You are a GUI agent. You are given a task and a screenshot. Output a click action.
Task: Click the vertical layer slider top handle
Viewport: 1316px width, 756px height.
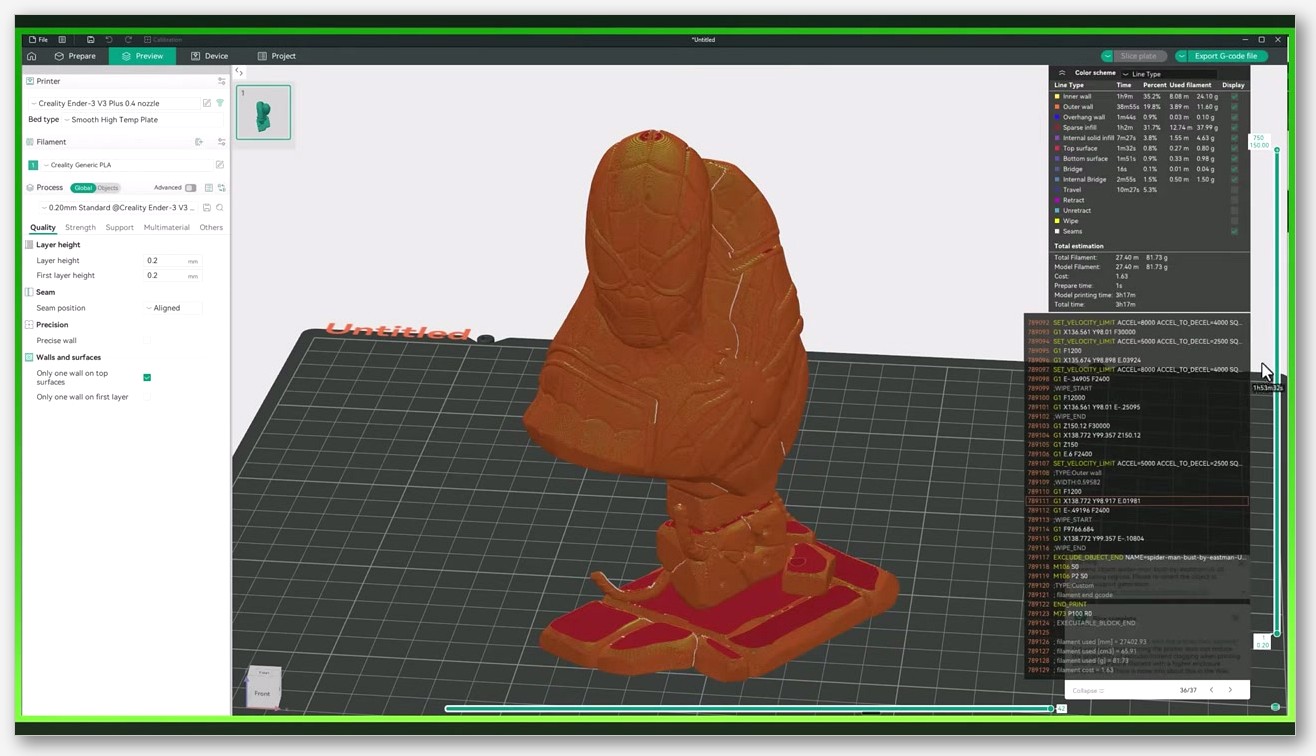point(1276,150)
